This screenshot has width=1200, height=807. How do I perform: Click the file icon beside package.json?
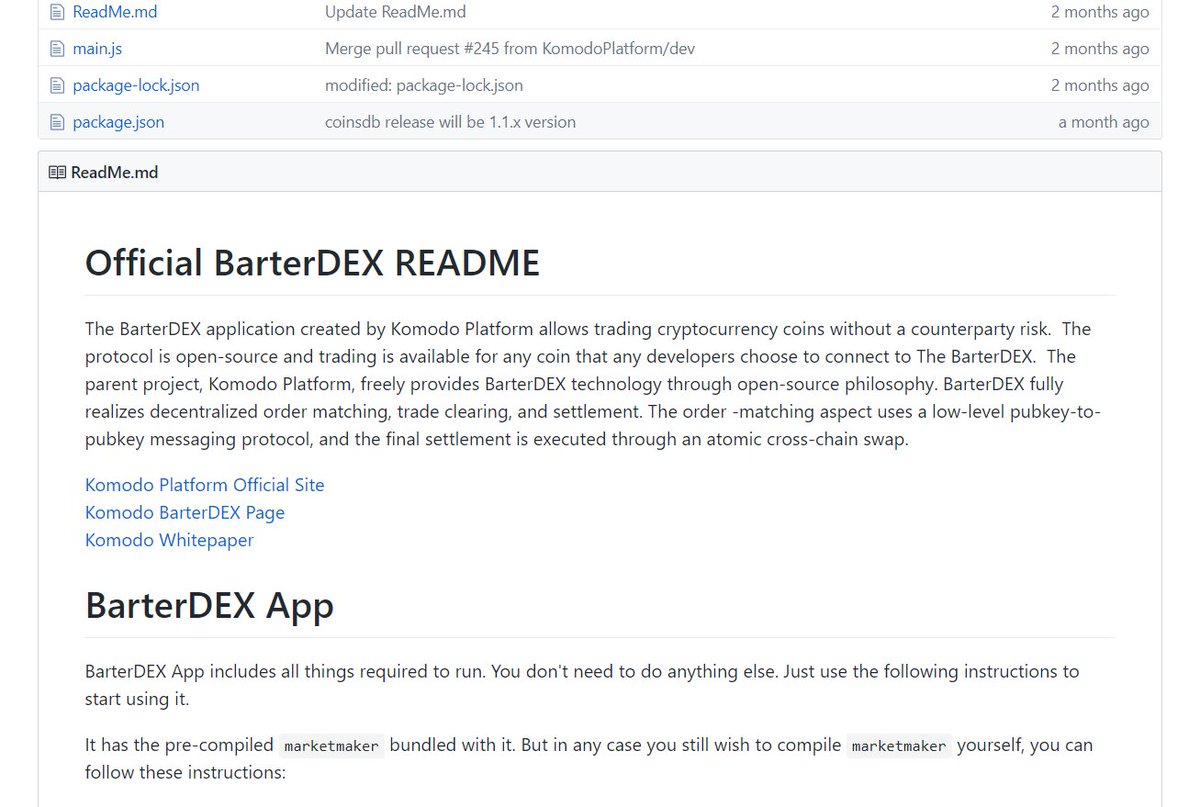pos(56,122)
